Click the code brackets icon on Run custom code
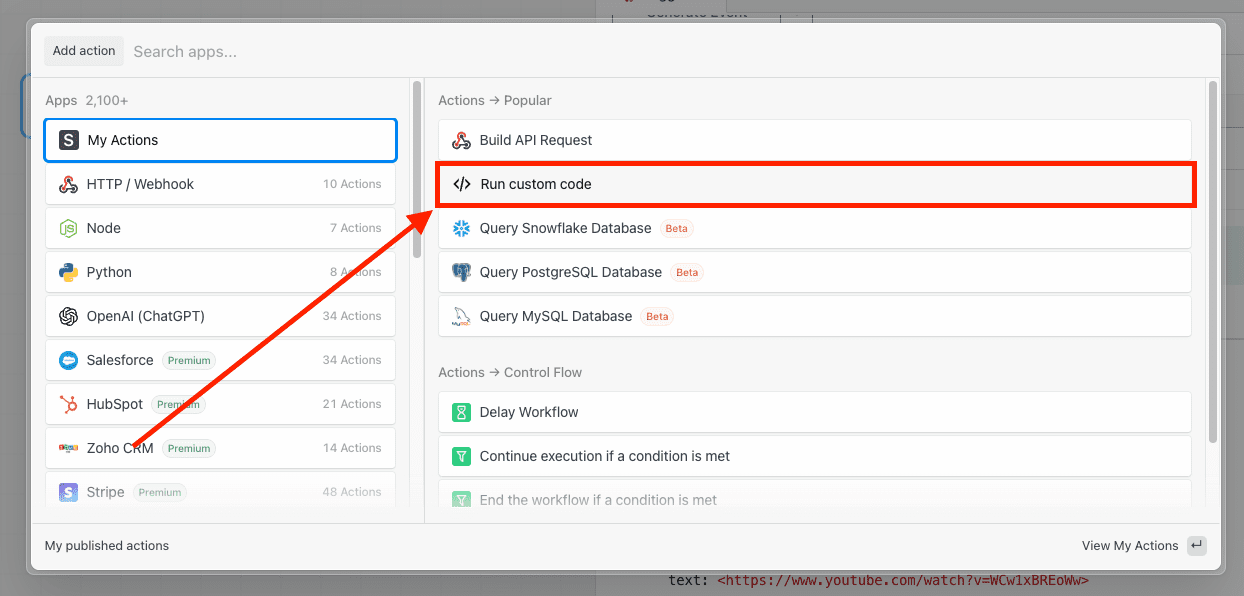 [x=461, y=184]
